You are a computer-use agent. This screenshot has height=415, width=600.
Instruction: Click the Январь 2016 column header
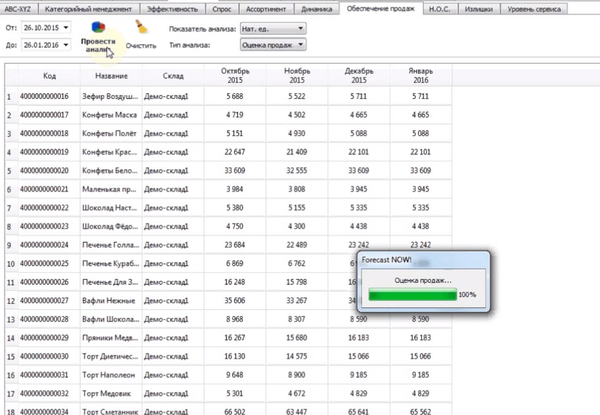coord(421,76)
